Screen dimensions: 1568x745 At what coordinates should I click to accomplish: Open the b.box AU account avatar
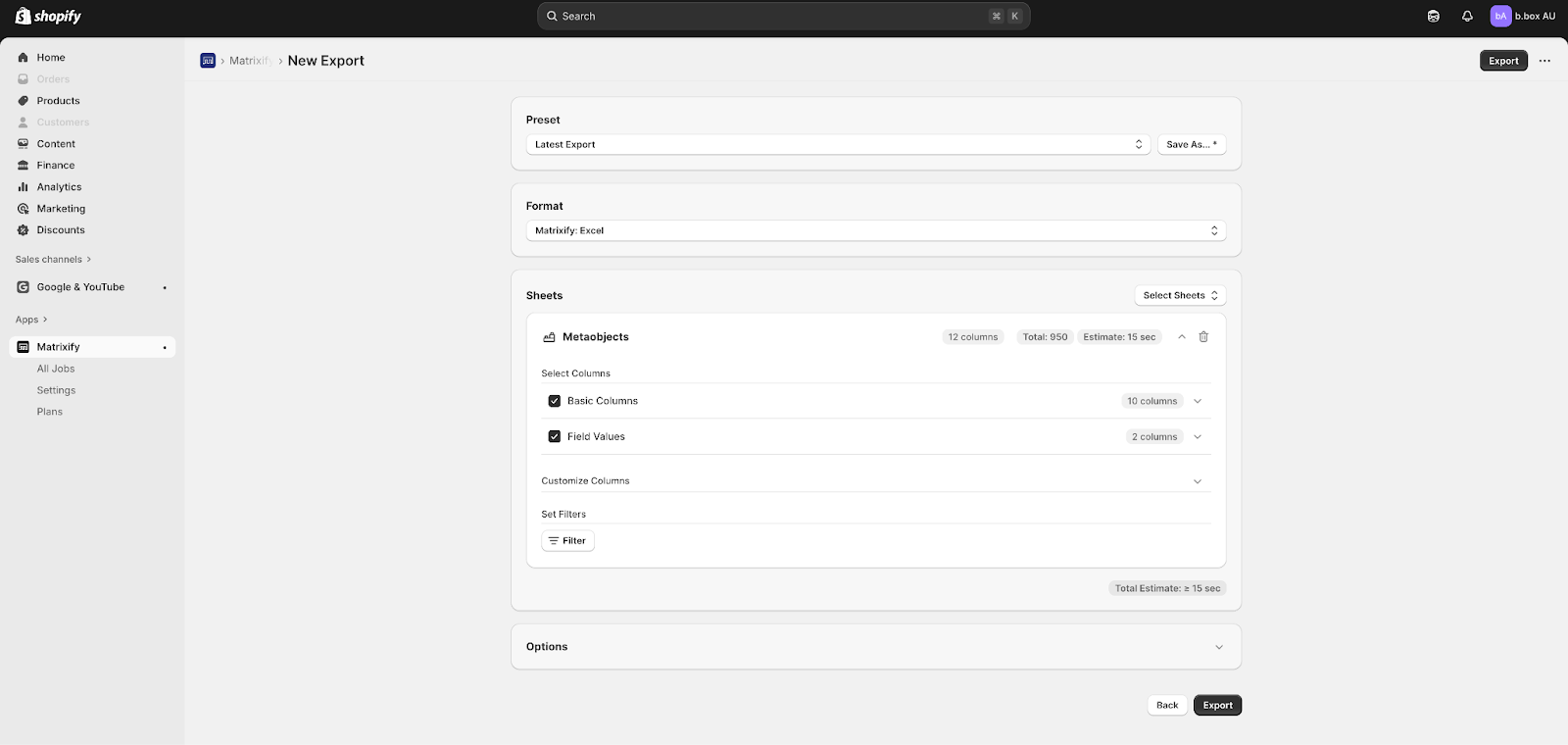click(1500, 16)
